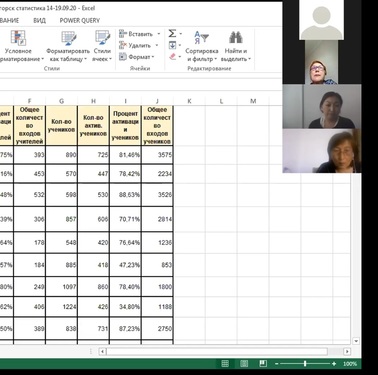Switch to Normal view in status bar
The height and width of the screenshot is (375, 378).
(225, 364)
